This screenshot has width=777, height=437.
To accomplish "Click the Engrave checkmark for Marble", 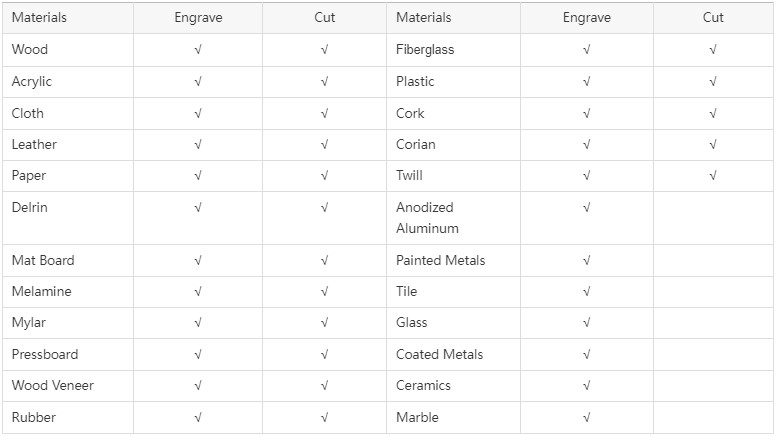I will [586, 418].
